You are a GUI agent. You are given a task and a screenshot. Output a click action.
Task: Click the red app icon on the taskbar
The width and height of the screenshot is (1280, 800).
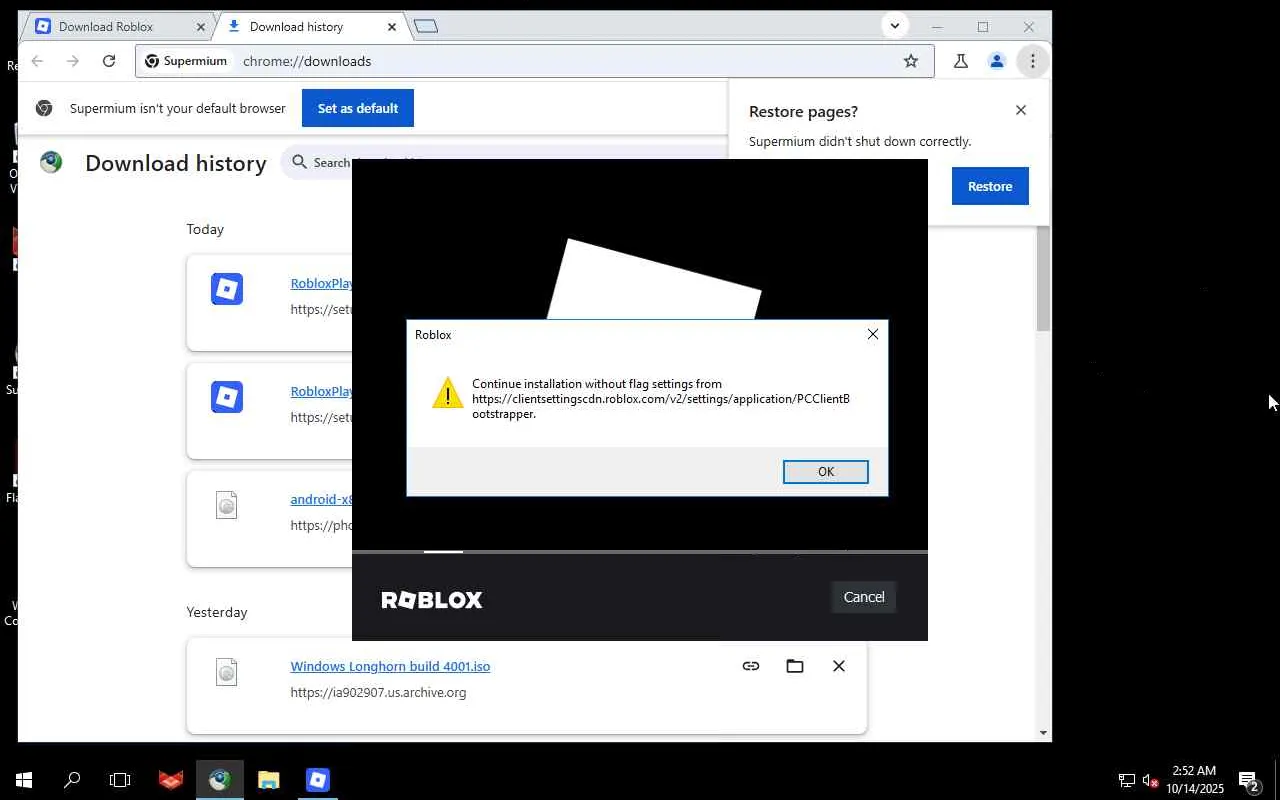coord(171,780)
